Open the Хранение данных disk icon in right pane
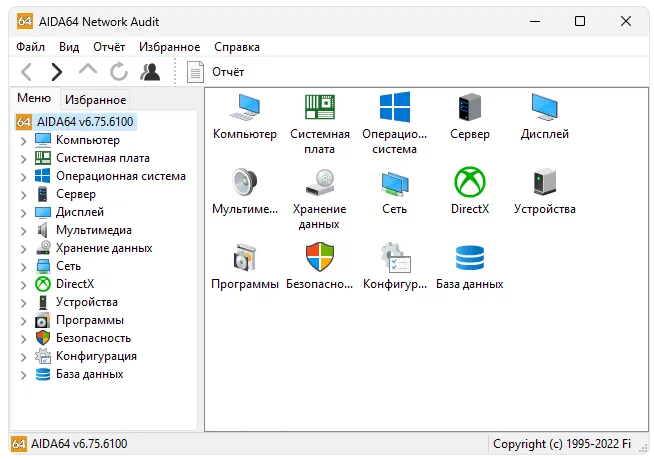The image size is (654, 460). [x=319, y=182]
